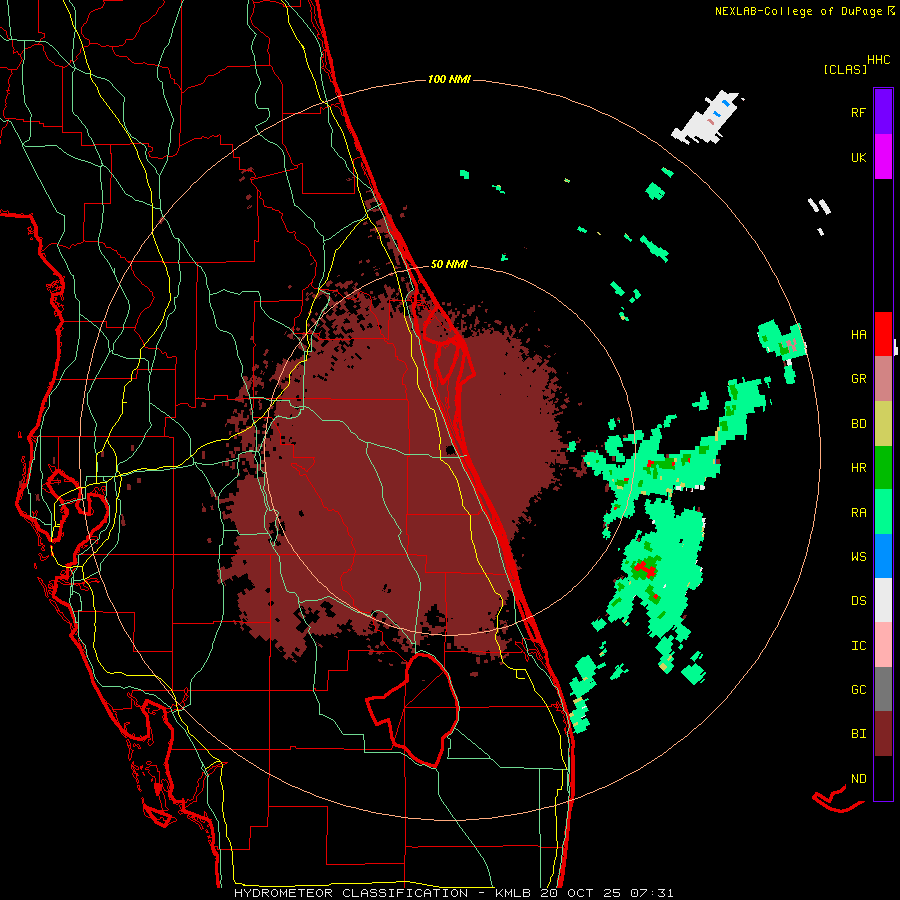900x900 pixels.
Task: Click the KMLB radar site identifier
Action: pos(513,893)
